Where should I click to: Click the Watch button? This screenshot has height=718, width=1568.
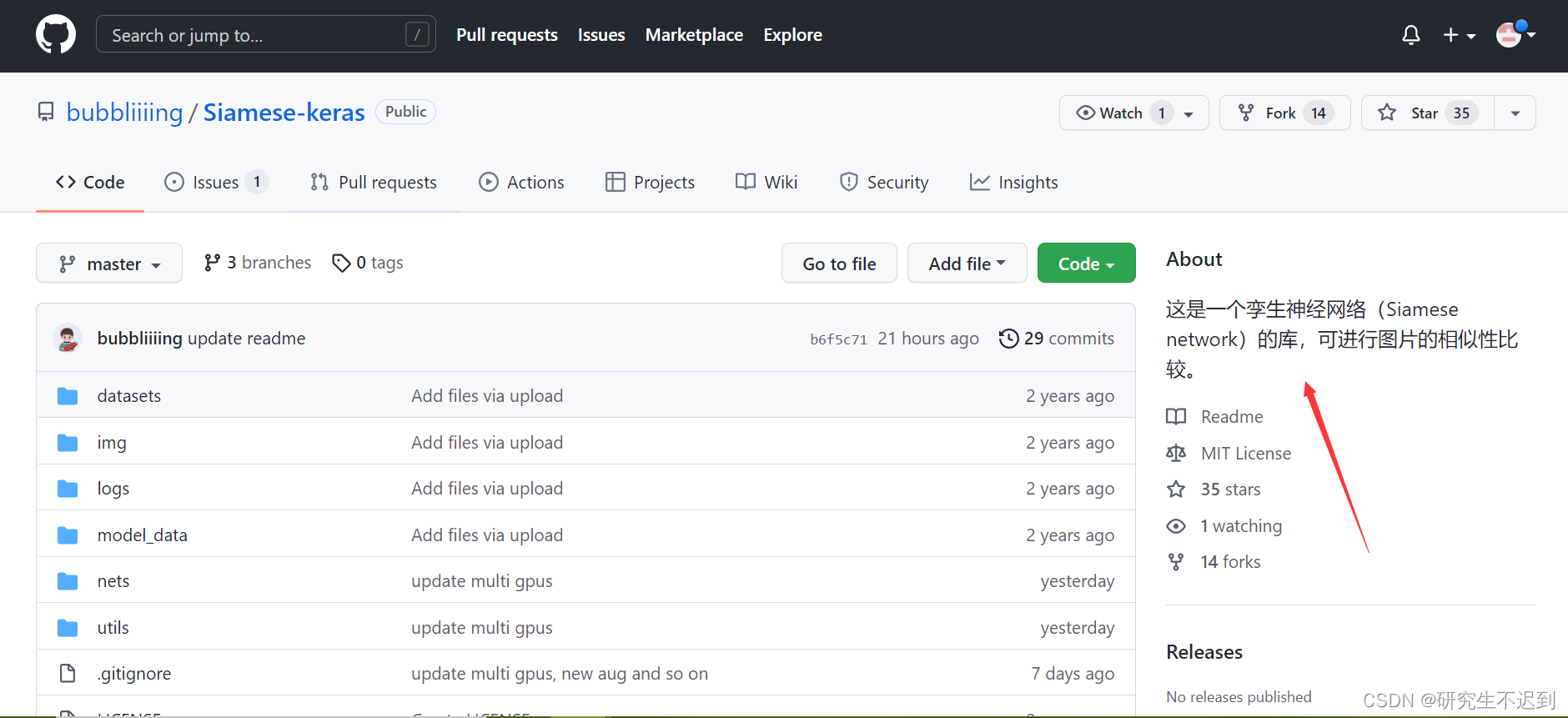tap(1133, 113)
